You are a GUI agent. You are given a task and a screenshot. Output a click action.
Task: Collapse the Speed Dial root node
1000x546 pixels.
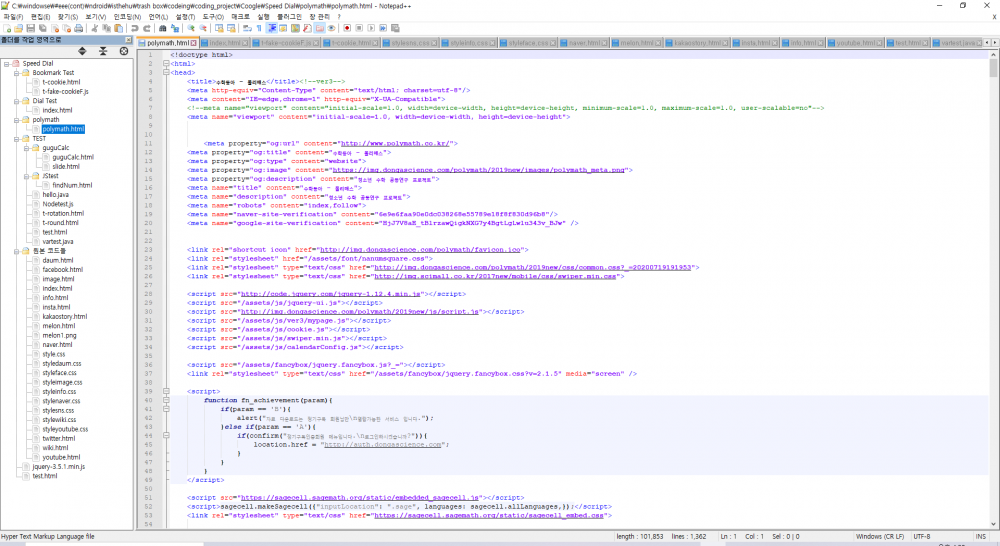click(x=6, y=64)
